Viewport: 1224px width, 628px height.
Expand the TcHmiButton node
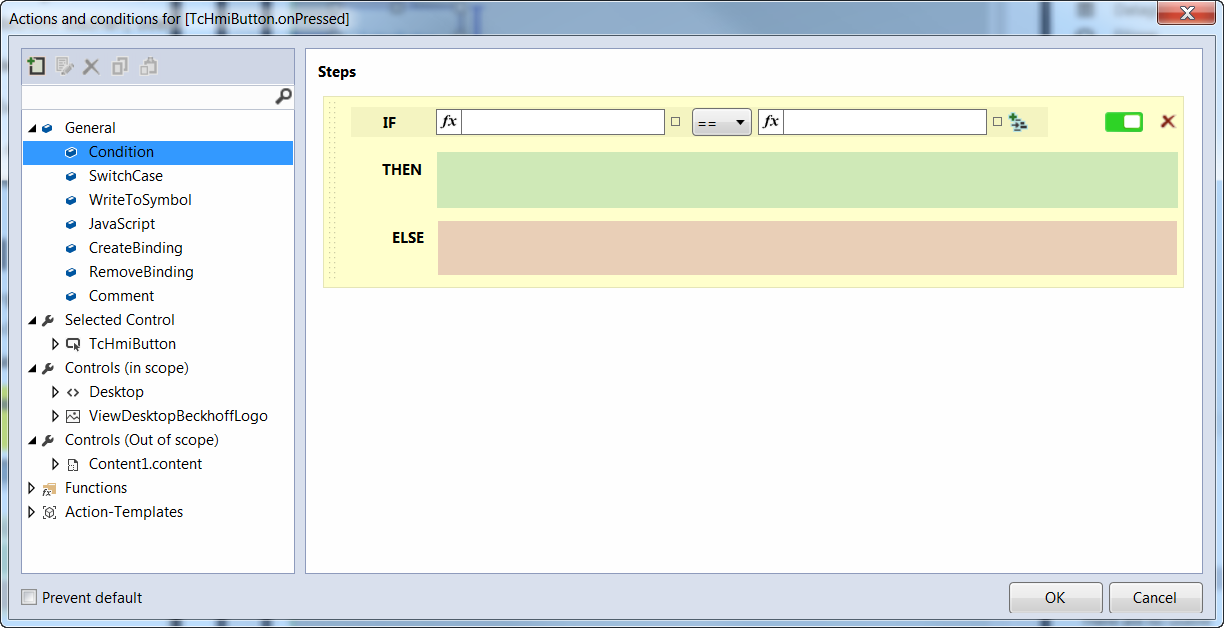(56, 344)
